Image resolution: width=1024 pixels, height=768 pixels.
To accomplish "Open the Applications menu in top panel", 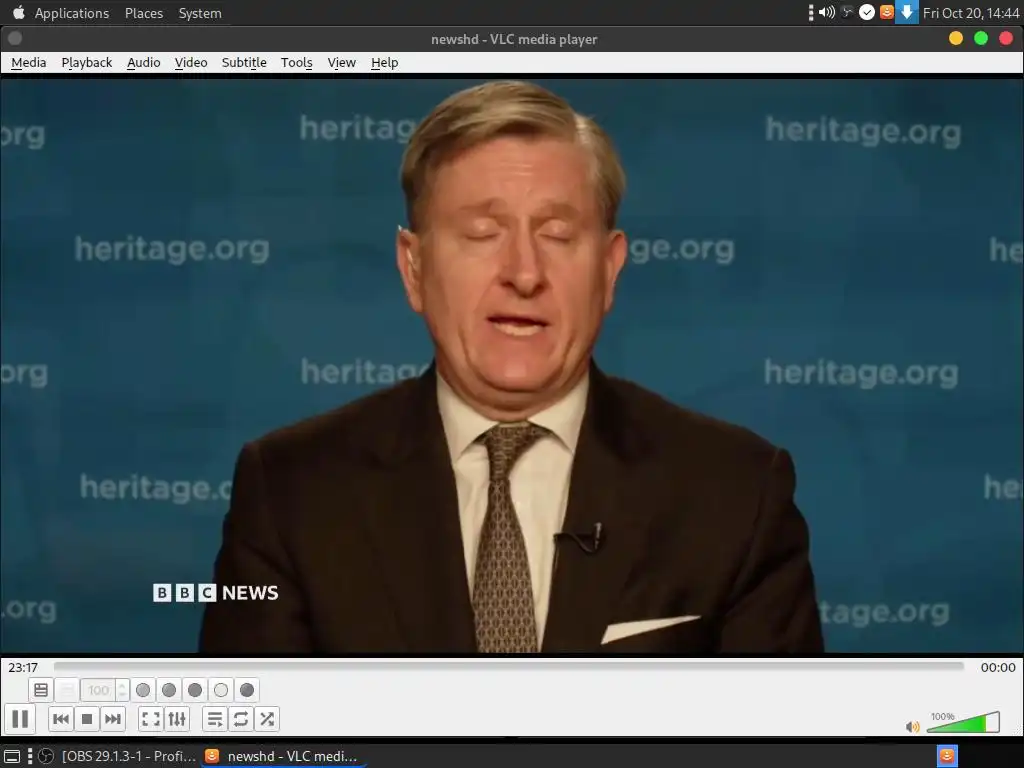I will tap(72, 13).
